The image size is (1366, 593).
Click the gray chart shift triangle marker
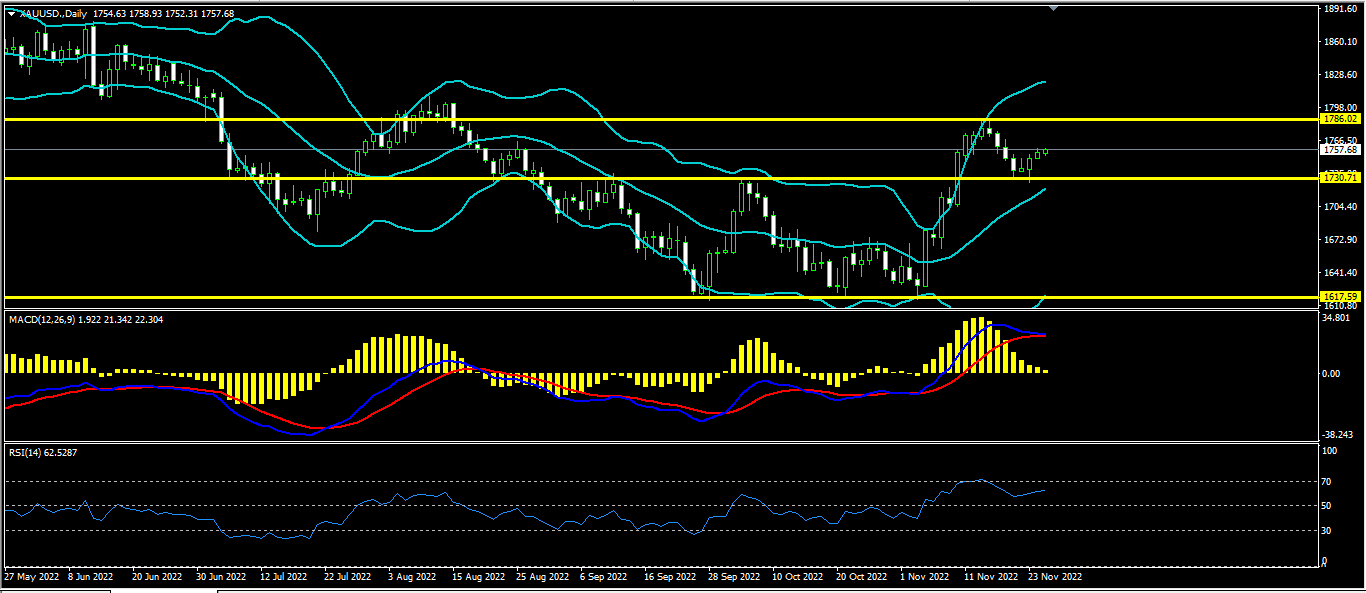pyautogui.click(x=1052, y=8)
